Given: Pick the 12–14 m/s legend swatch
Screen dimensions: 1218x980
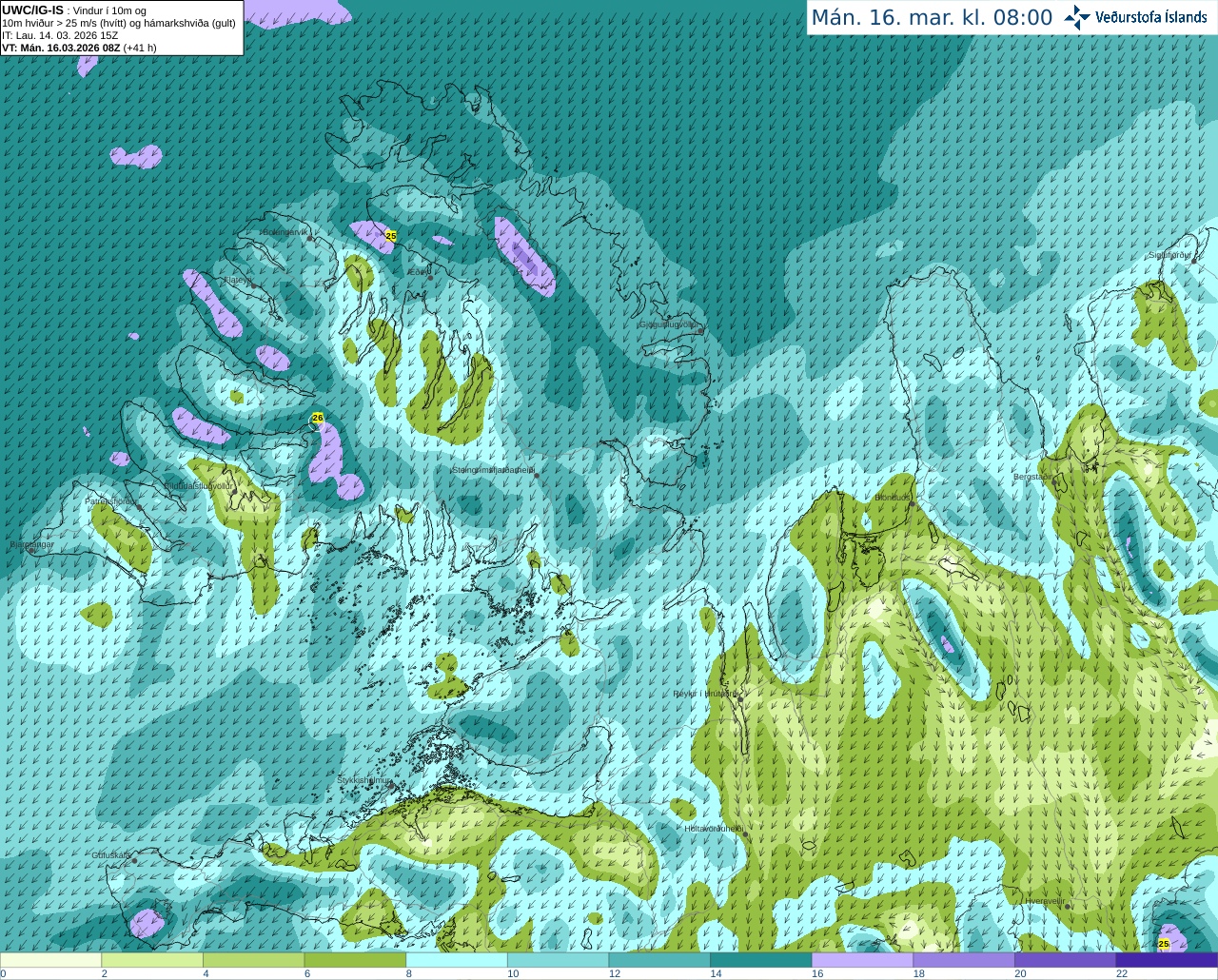Looking at the screenshot, I should (659, 960).
